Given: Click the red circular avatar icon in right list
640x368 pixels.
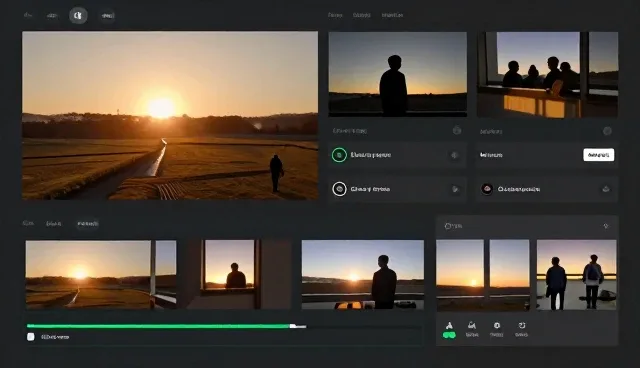Looking at the screenshot, I should pos(487,189).
